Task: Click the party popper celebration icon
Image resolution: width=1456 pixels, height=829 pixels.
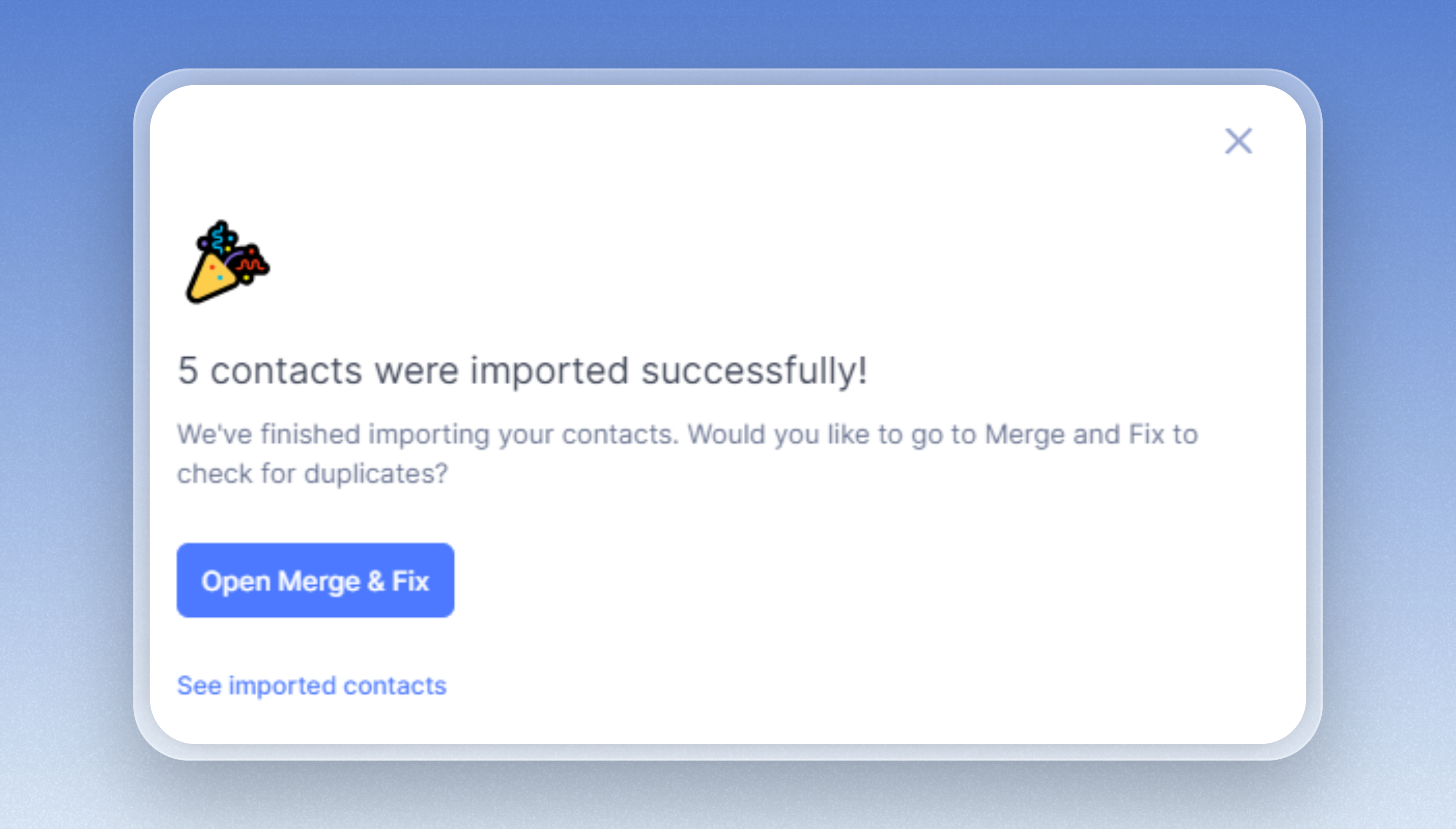Action: 227,262
